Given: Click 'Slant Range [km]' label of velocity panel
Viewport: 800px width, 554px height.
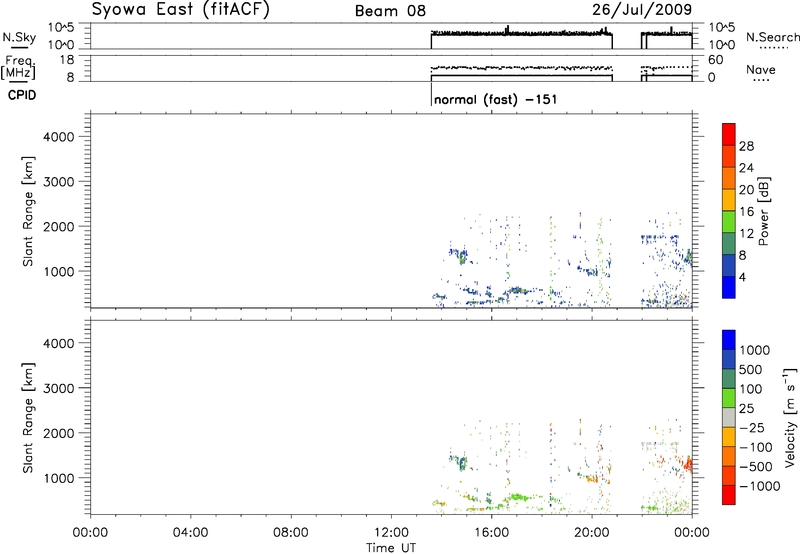Looking at the screenshot, I should click(28, 418).
